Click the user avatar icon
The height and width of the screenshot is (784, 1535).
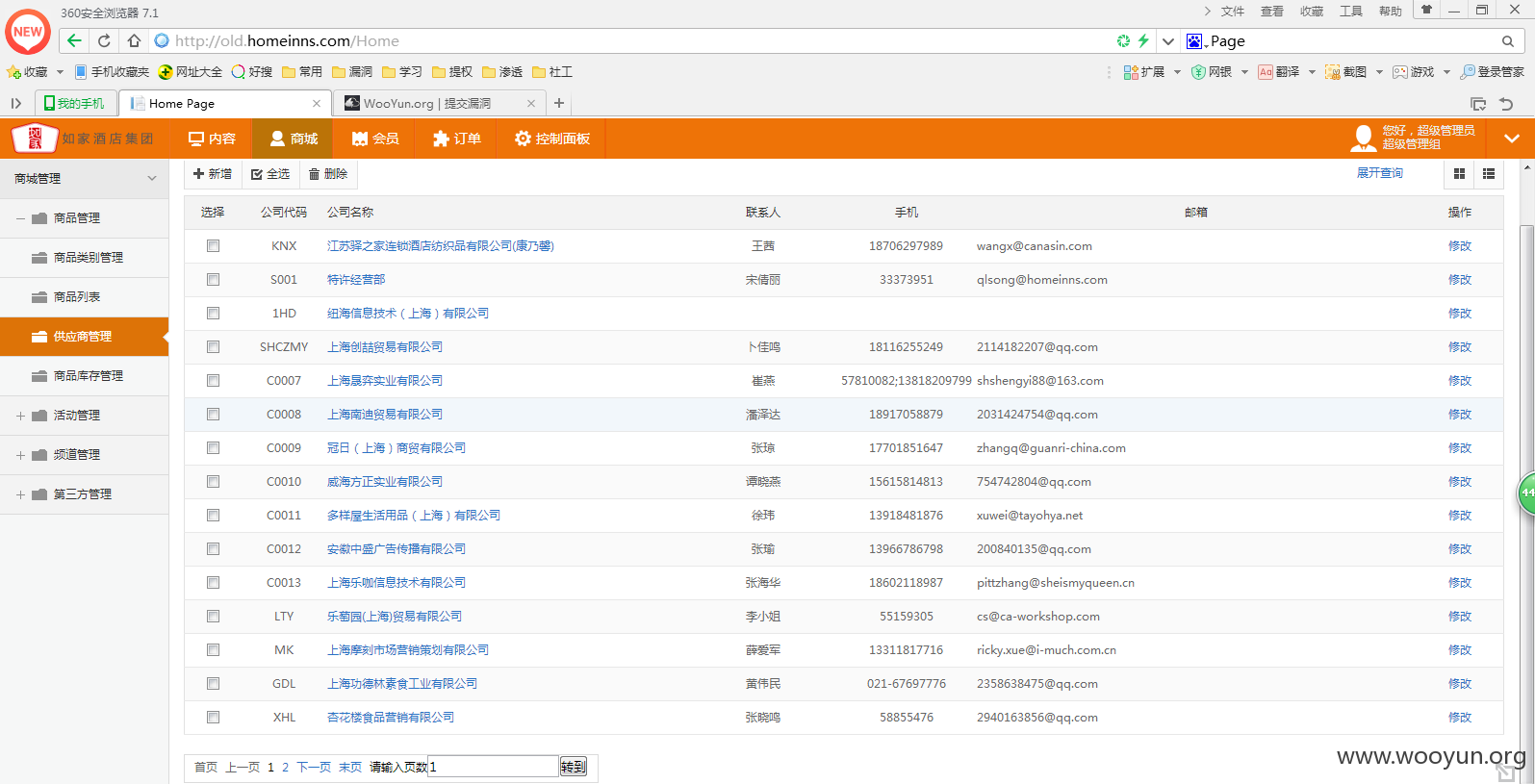(x=1363, y=139)
